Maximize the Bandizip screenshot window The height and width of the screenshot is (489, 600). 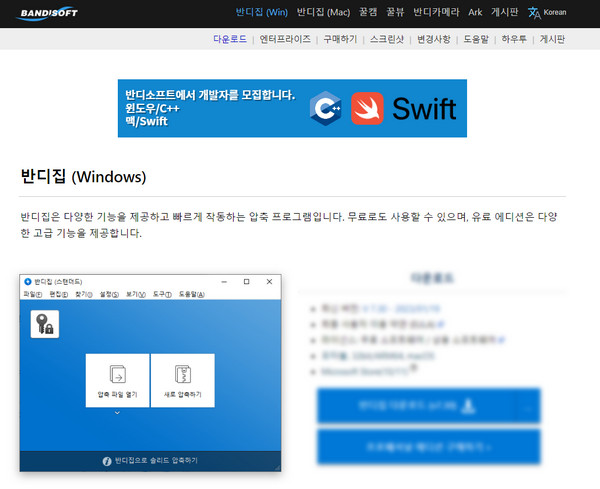click(x=246, y=282)
